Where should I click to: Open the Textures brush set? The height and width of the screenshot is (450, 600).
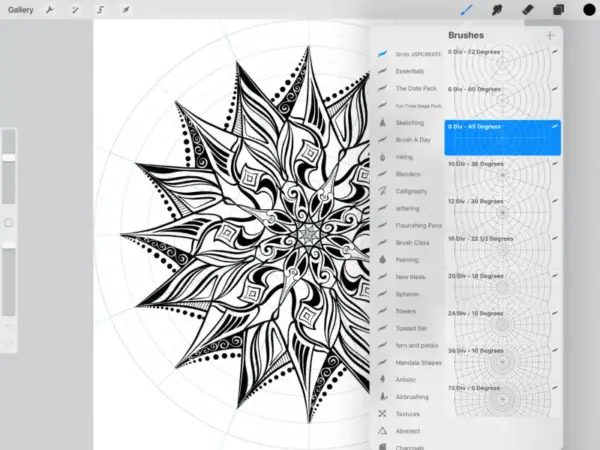pyautogui.click(x=409, y=414)
